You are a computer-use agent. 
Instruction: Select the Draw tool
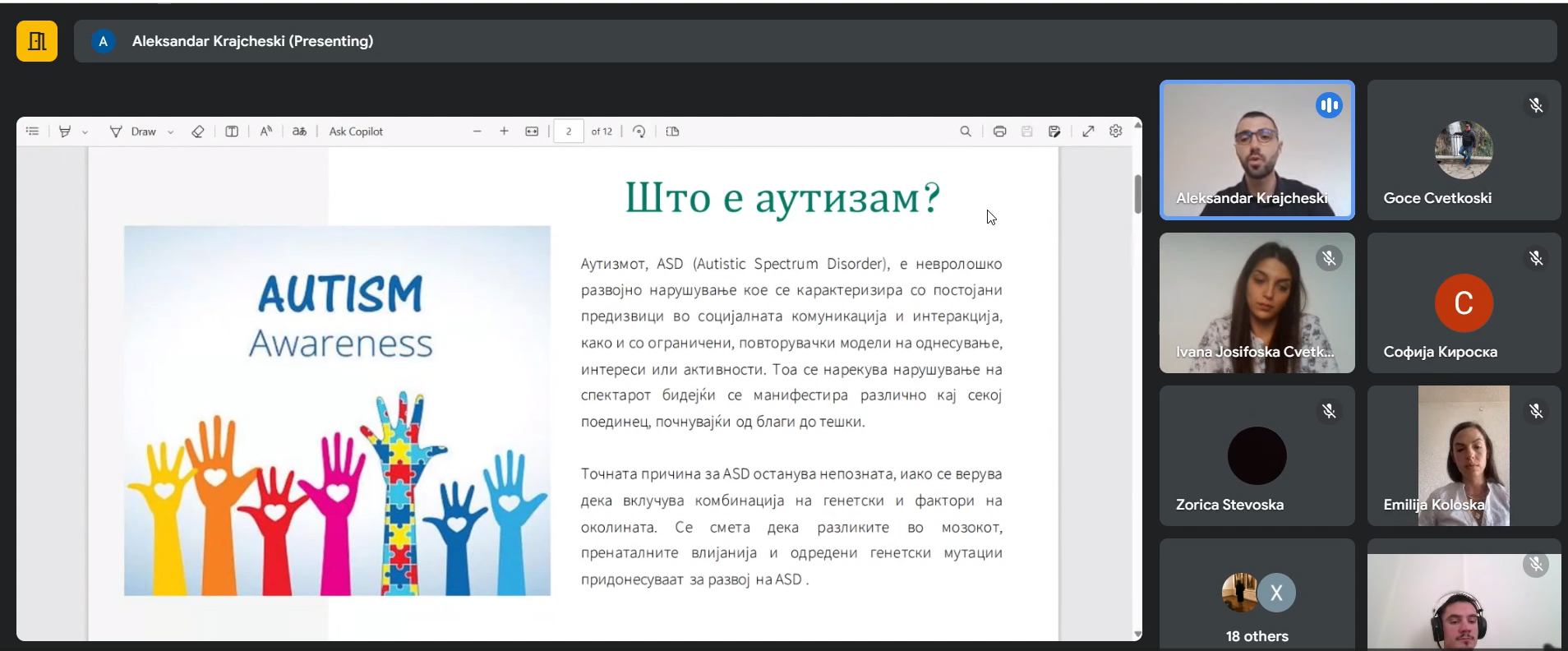point(132,132)
